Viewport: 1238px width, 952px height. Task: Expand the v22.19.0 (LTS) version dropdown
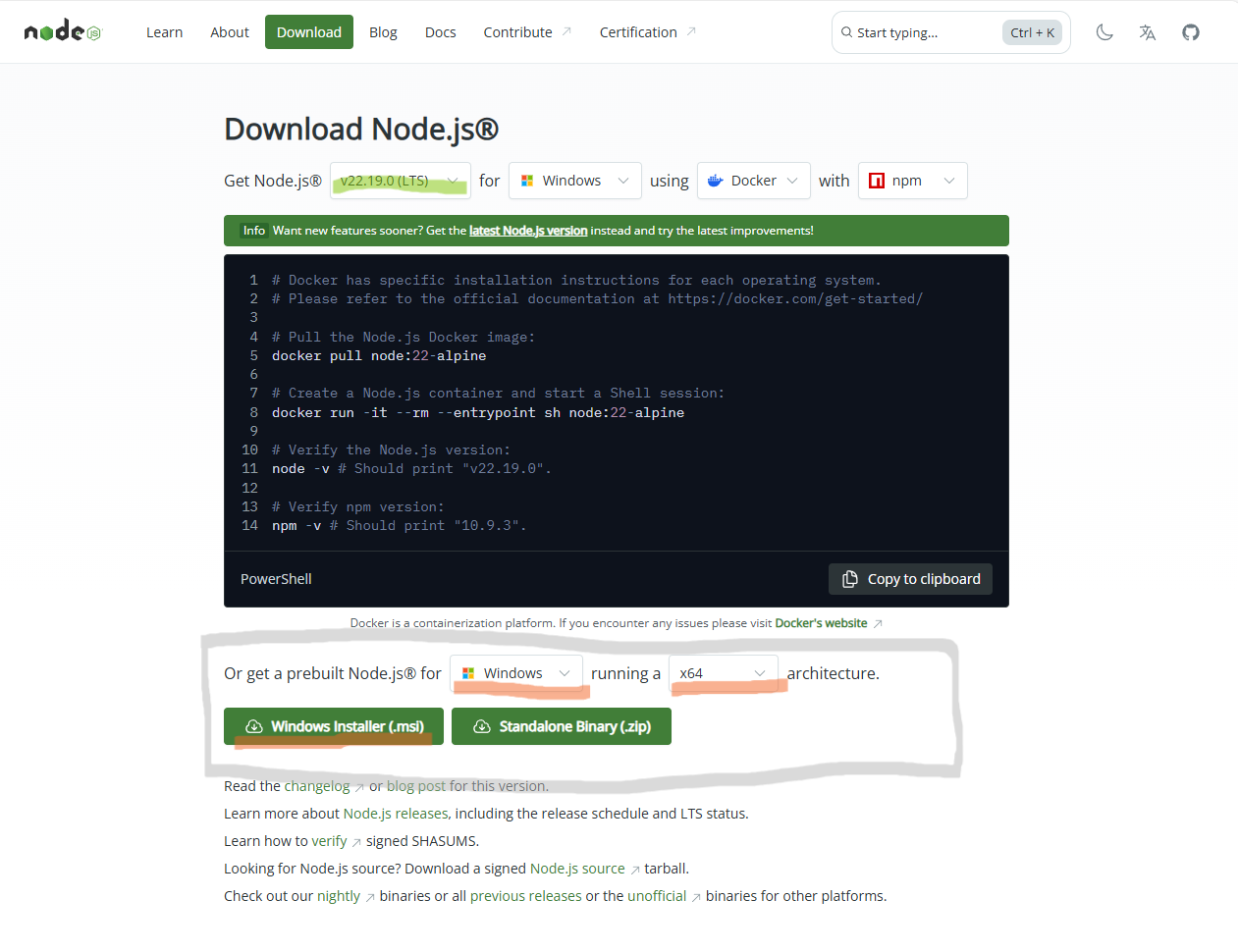400,181
